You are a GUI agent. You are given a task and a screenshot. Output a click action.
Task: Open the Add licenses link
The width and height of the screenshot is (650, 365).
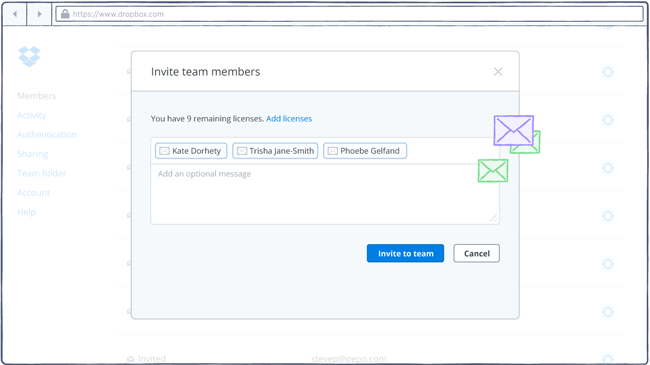(x=289, y=119)
